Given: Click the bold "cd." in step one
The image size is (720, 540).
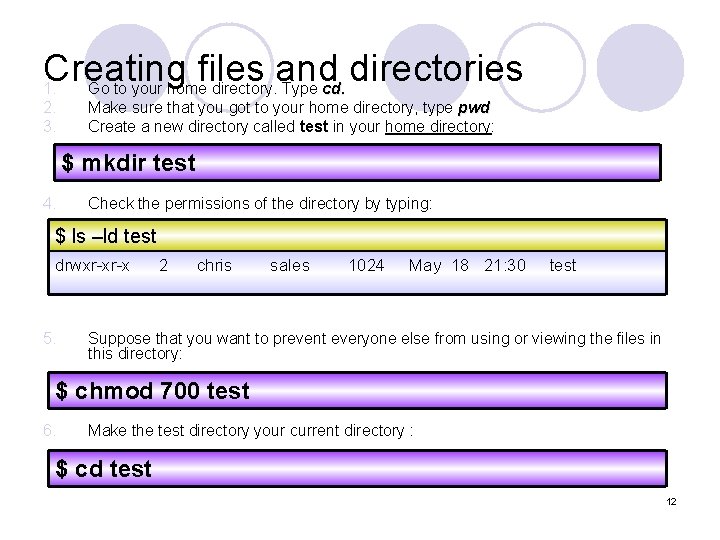Looking at the screenshot, I should coord(335,88).
